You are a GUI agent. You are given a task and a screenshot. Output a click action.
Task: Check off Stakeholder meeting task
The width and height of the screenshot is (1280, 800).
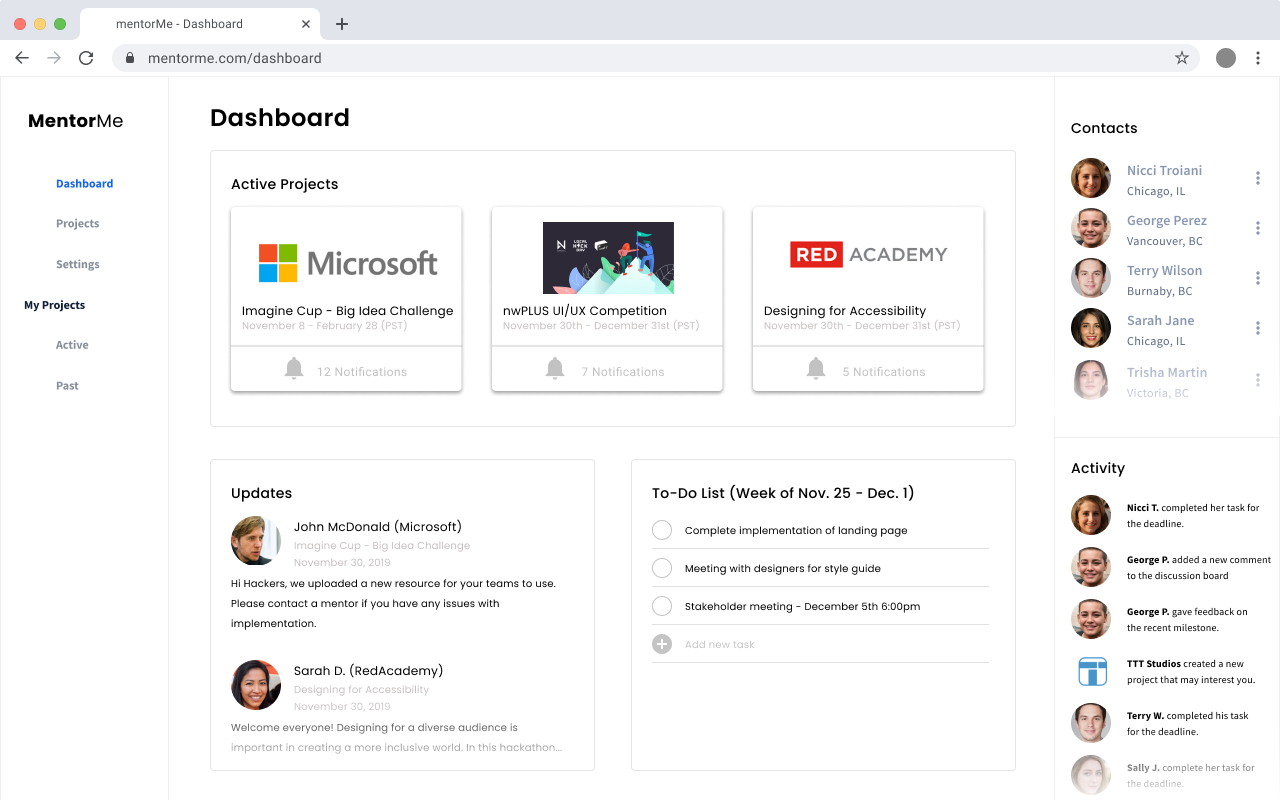[662, 606]
